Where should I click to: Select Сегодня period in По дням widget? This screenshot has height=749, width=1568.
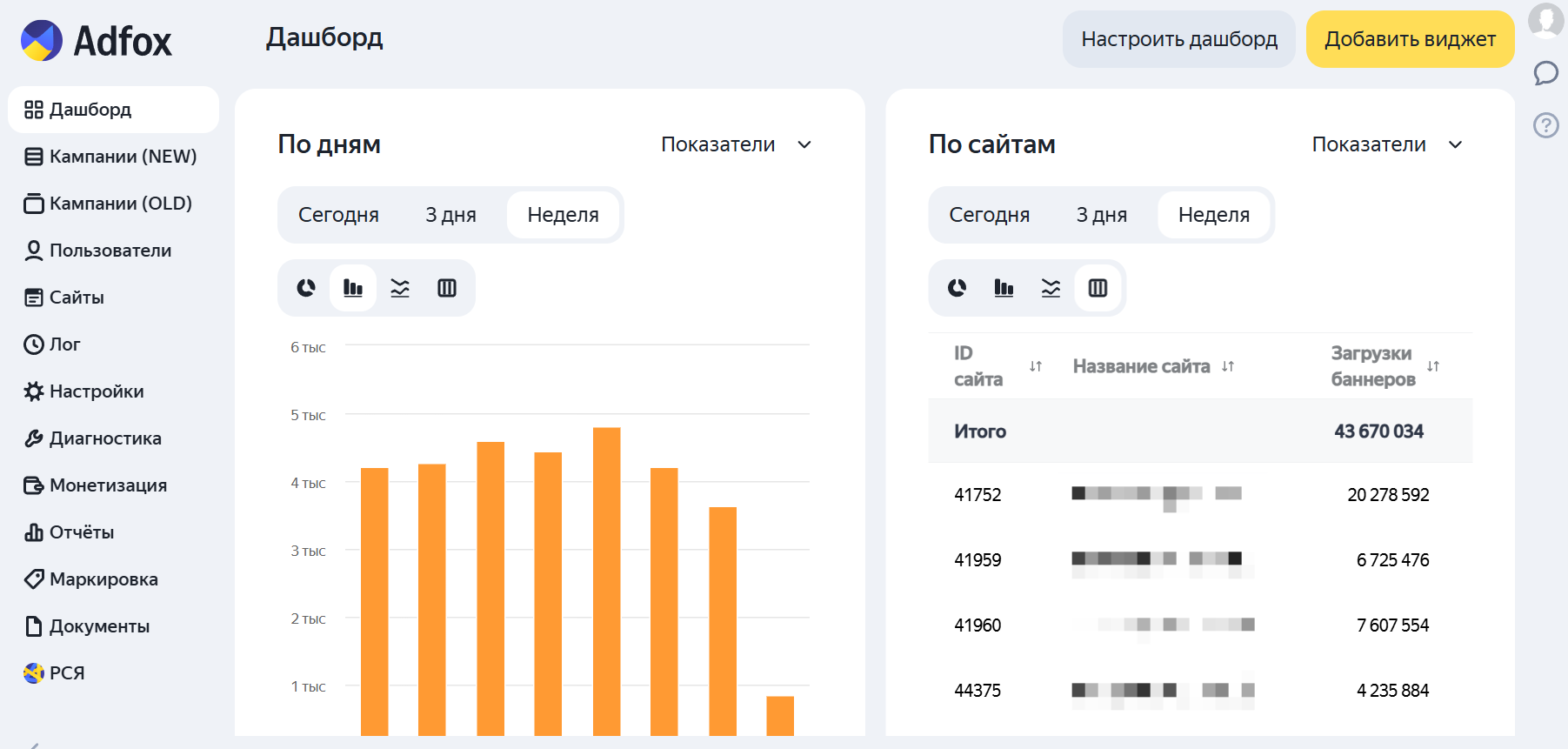pyautogui.click(x=338, y=215)
